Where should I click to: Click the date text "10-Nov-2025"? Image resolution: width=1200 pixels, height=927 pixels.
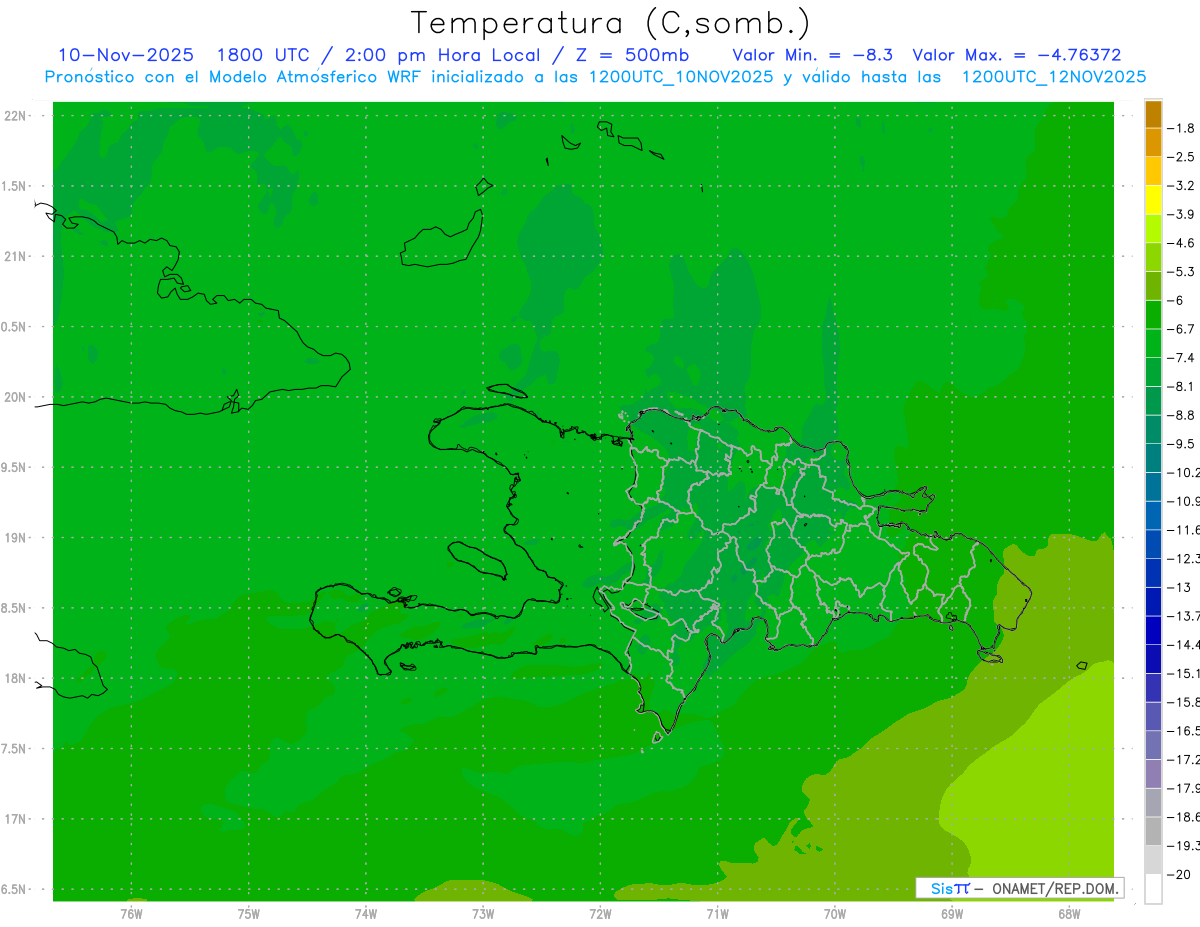coord(126,55)
